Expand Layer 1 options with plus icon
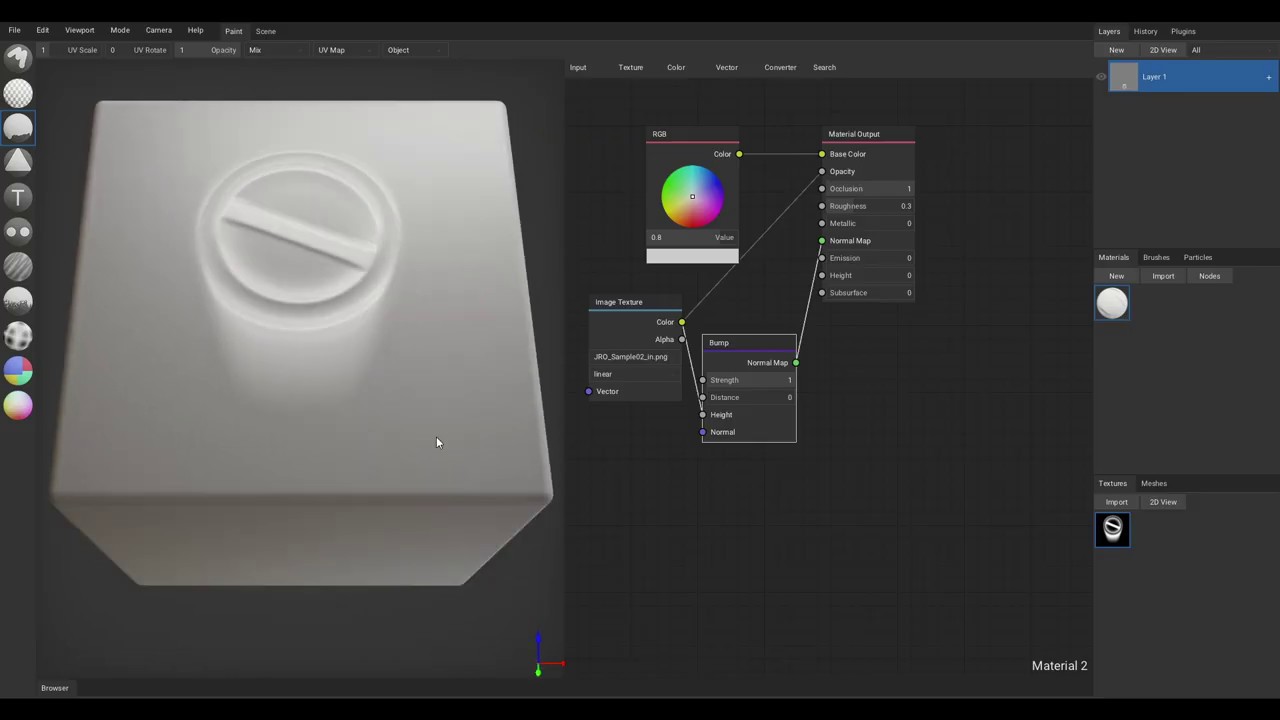 pos(1268,77)
